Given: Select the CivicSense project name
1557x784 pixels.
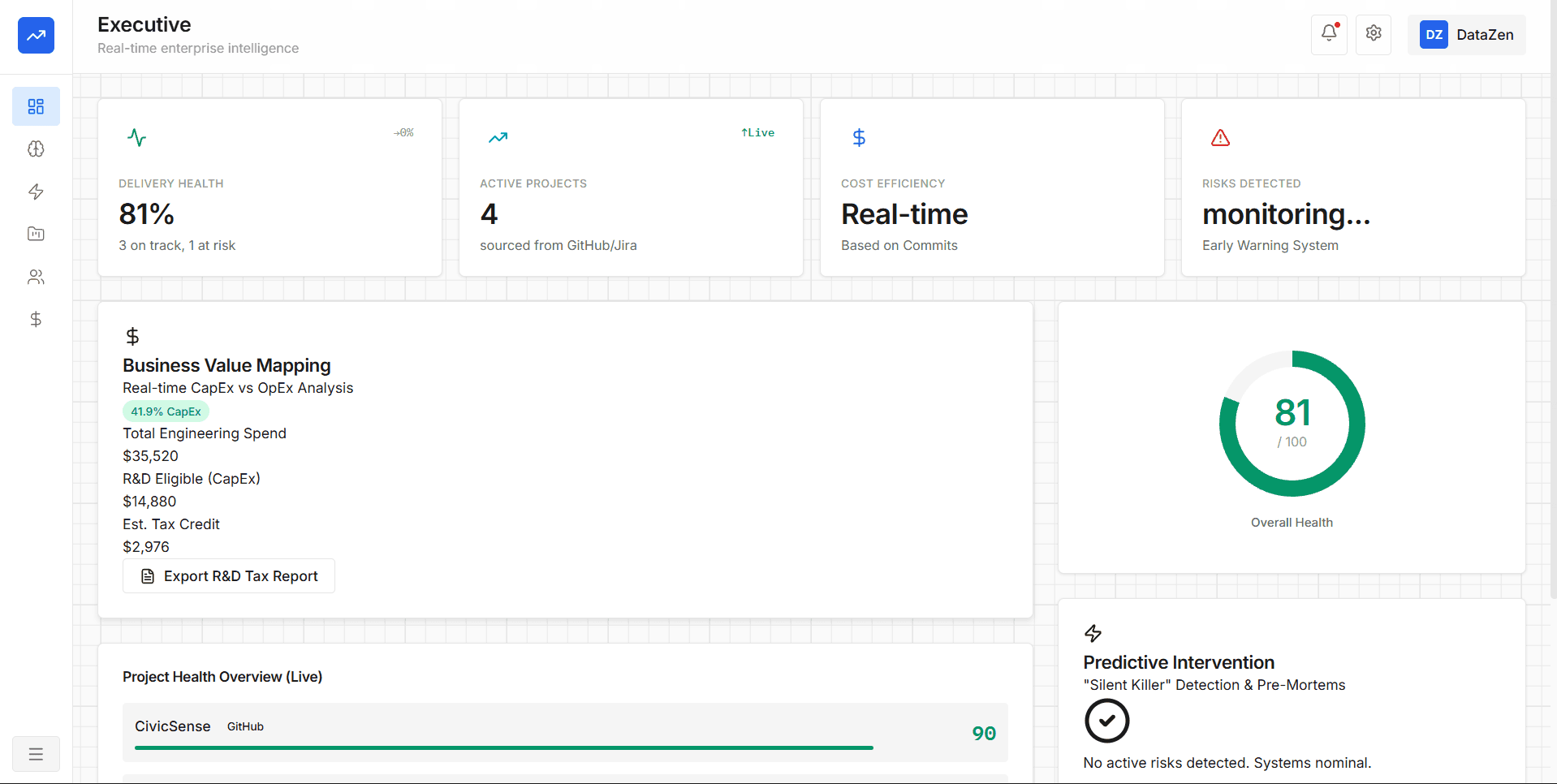Looking at the screenshot, I should point(173,726).
